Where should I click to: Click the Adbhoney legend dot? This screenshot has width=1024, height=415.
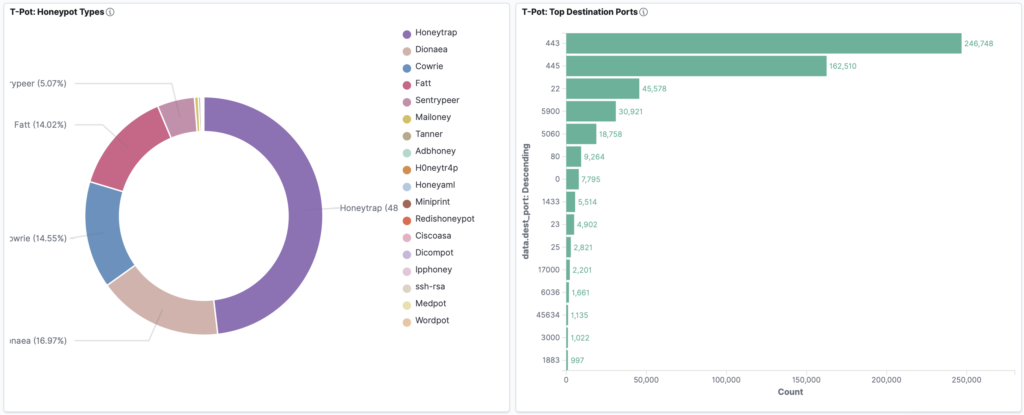coord(406,151)
